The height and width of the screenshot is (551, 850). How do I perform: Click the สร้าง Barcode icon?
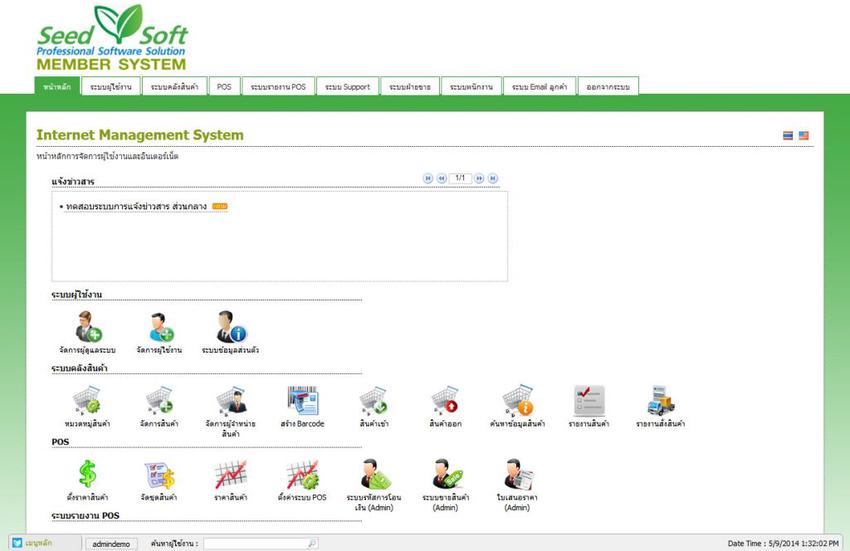pos(302,400)
